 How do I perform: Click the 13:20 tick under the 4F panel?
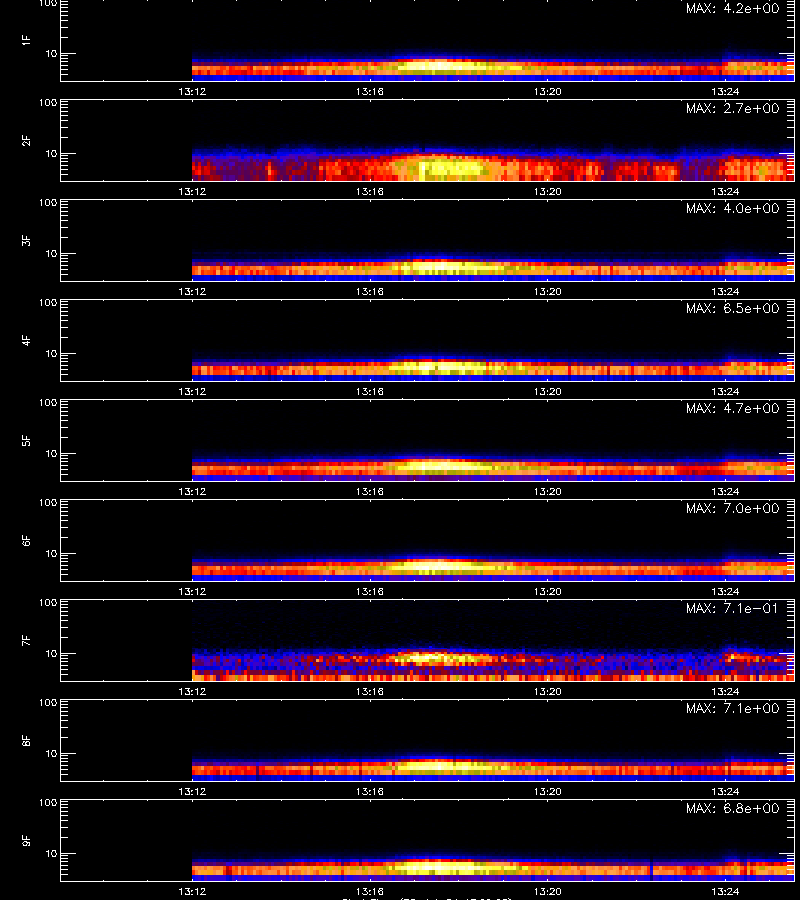pos(547,391)
